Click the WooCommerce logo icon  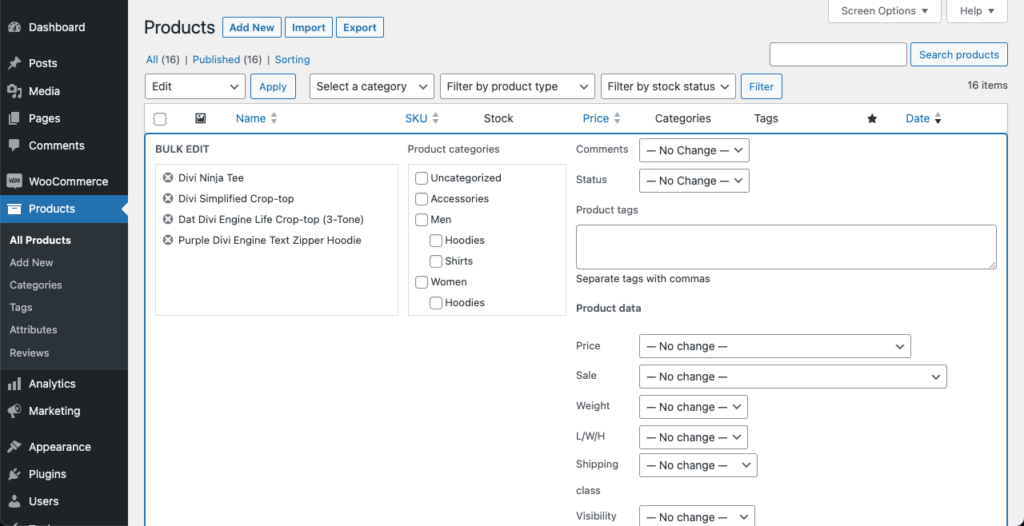[14, 182]
